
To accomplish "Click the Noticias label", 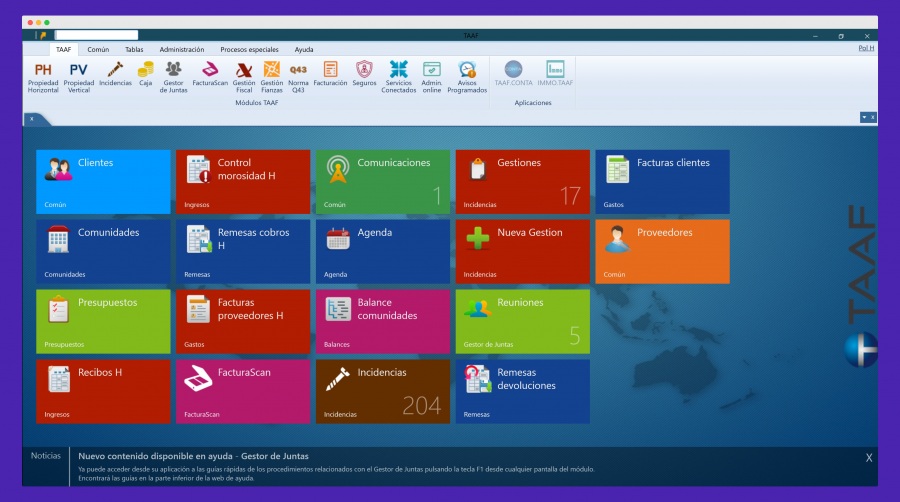I will click(46, 456).
